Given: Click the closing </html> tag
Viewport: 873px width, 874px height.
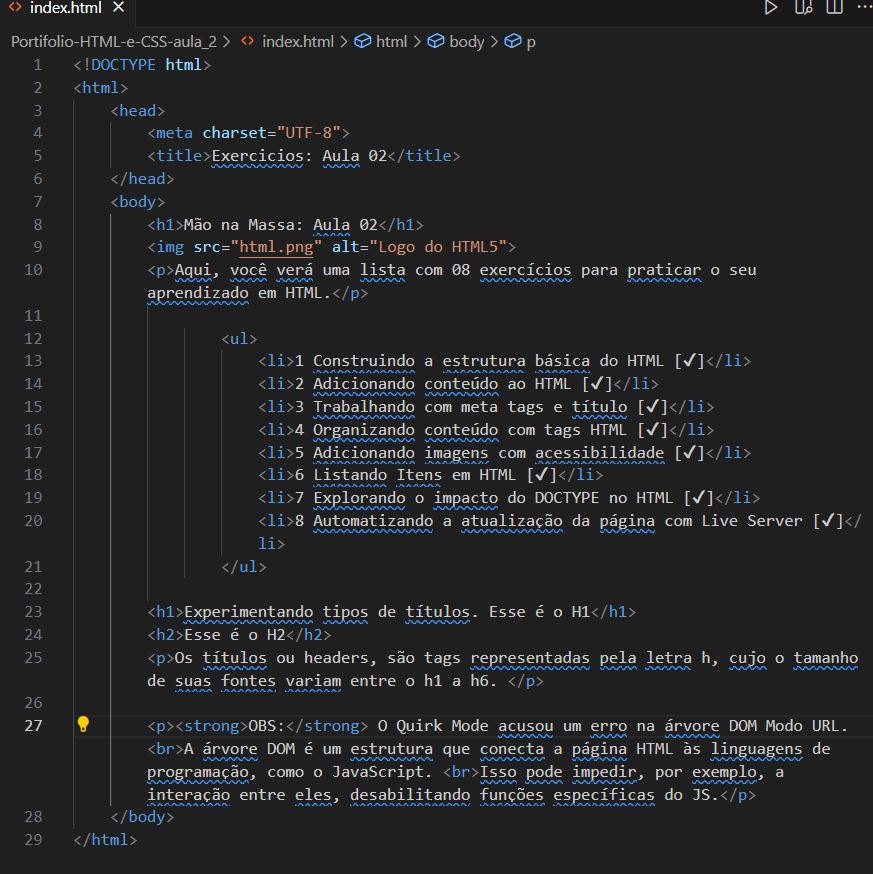Looking at the screenshot, I should tap(105, 840).
